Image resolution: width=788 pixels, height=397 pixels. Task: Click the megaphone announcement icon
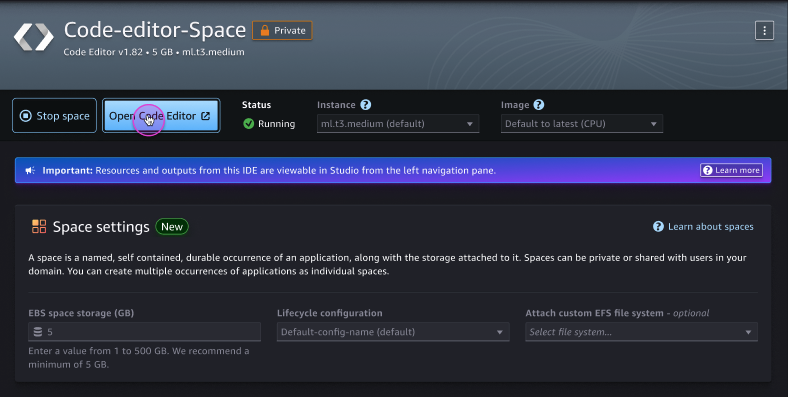[x=30, y=170]
